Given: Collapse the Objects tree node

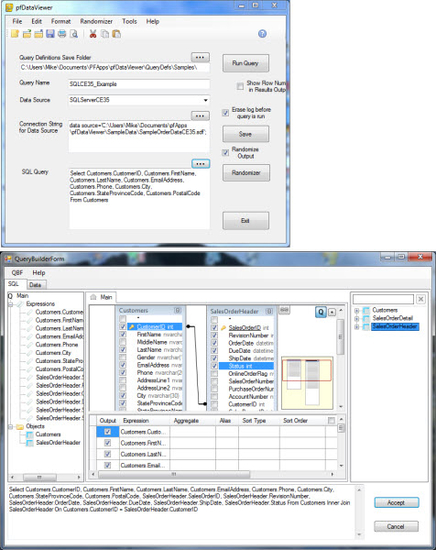Looking at the screenshot, I should pyautogui.click(x=11, y=427).
